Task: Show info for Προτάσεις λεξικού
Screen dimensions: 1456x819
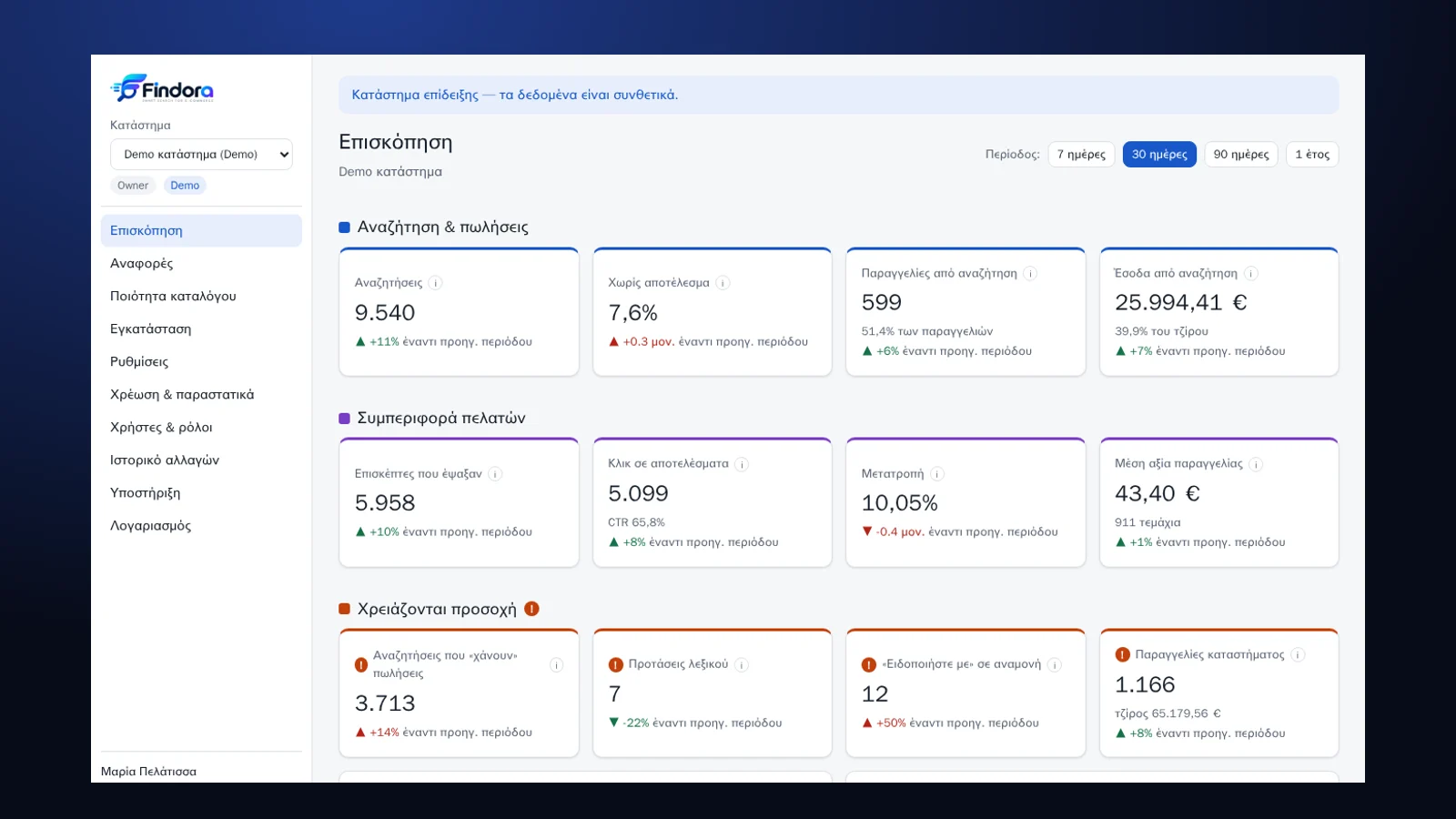Action: pyautogui.click(x=742, y=665)
